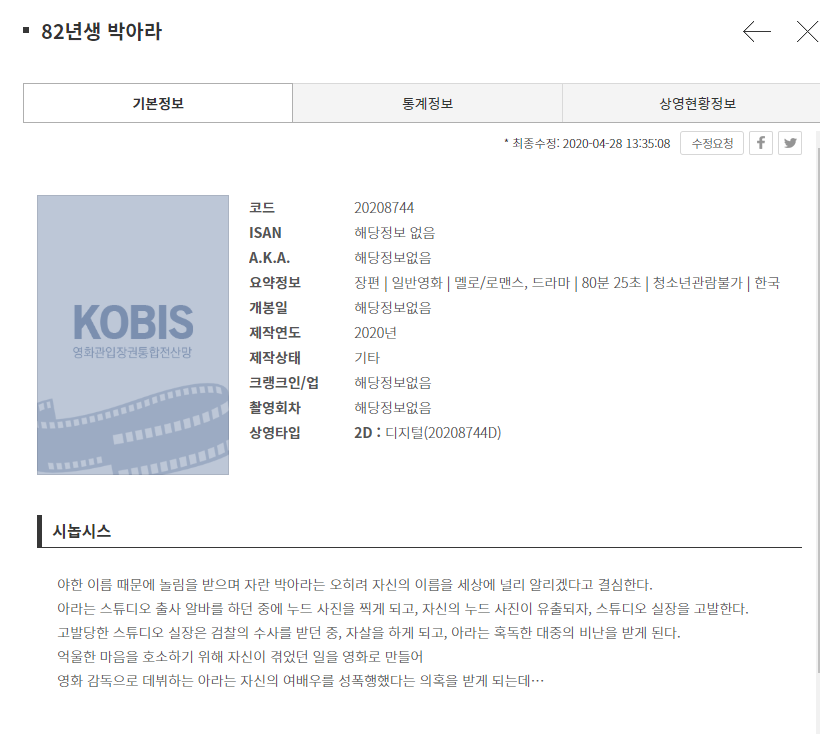The width and height of the screenshot is (820, 734).
Task: Click the 한국 country text in 요약정보
Action: (x=767, y=283)
